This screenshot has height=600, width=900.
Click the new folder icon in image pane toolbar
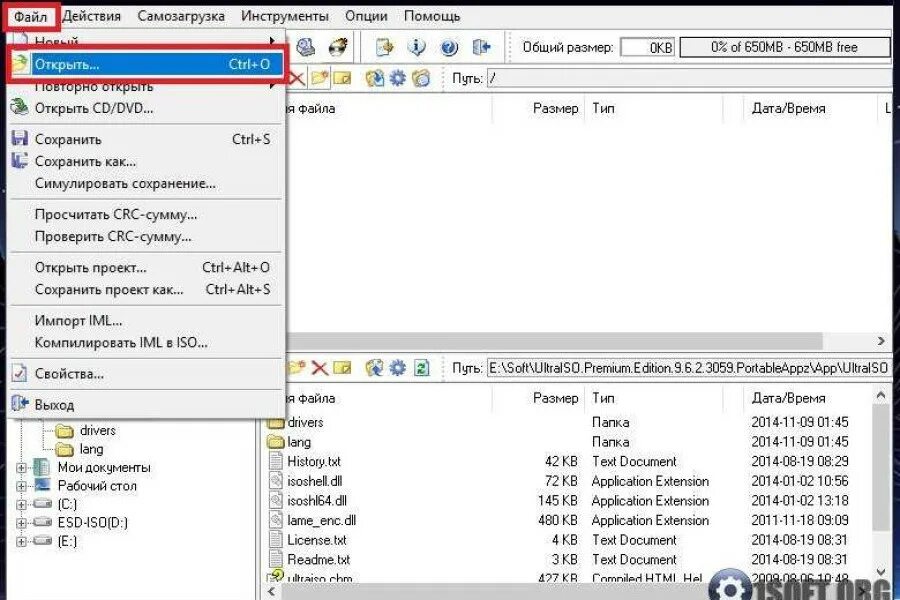(x=319, y=78)
